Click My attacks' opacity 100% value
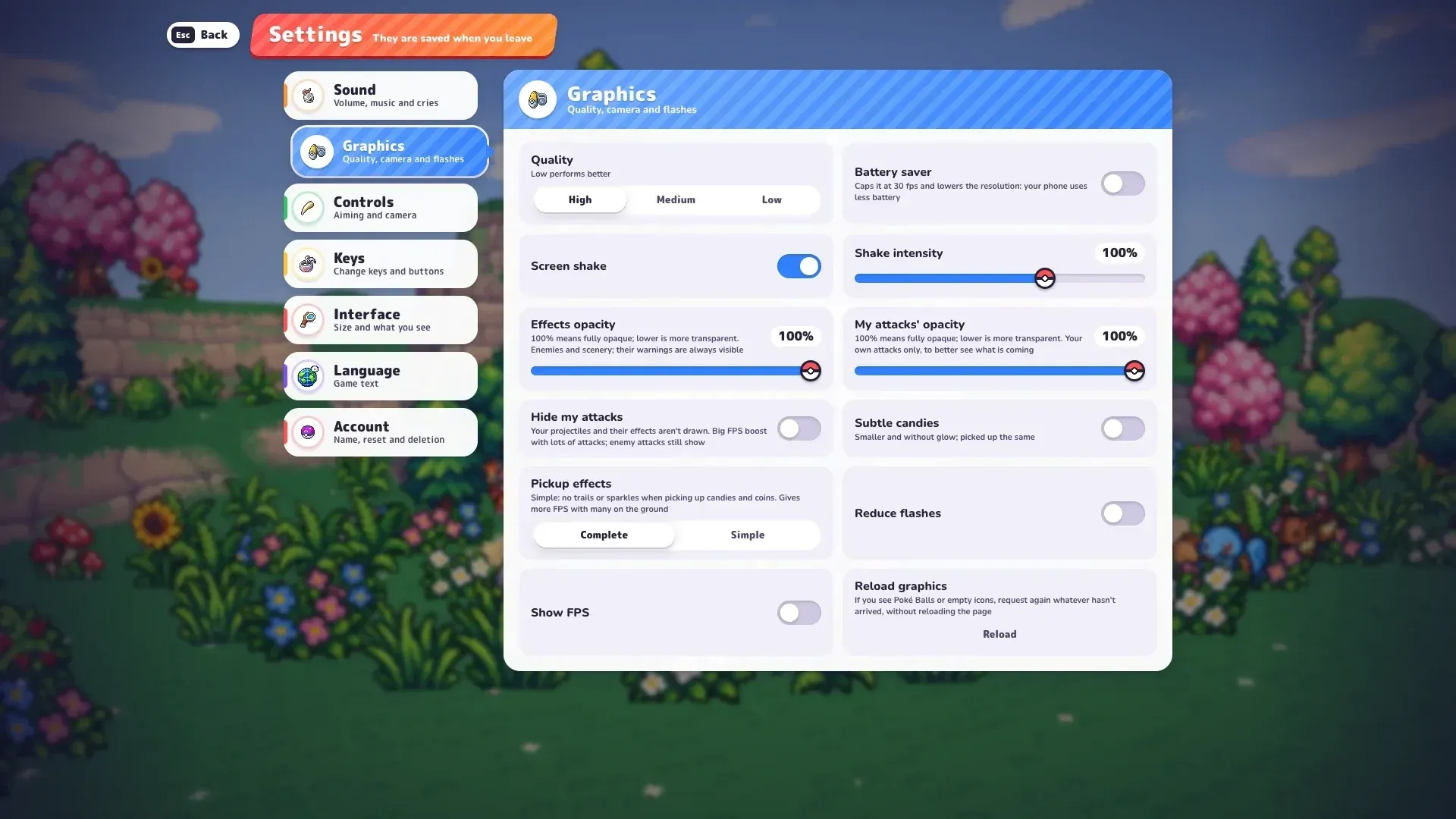1456x819 pixels. click(x=1119, y=336)
